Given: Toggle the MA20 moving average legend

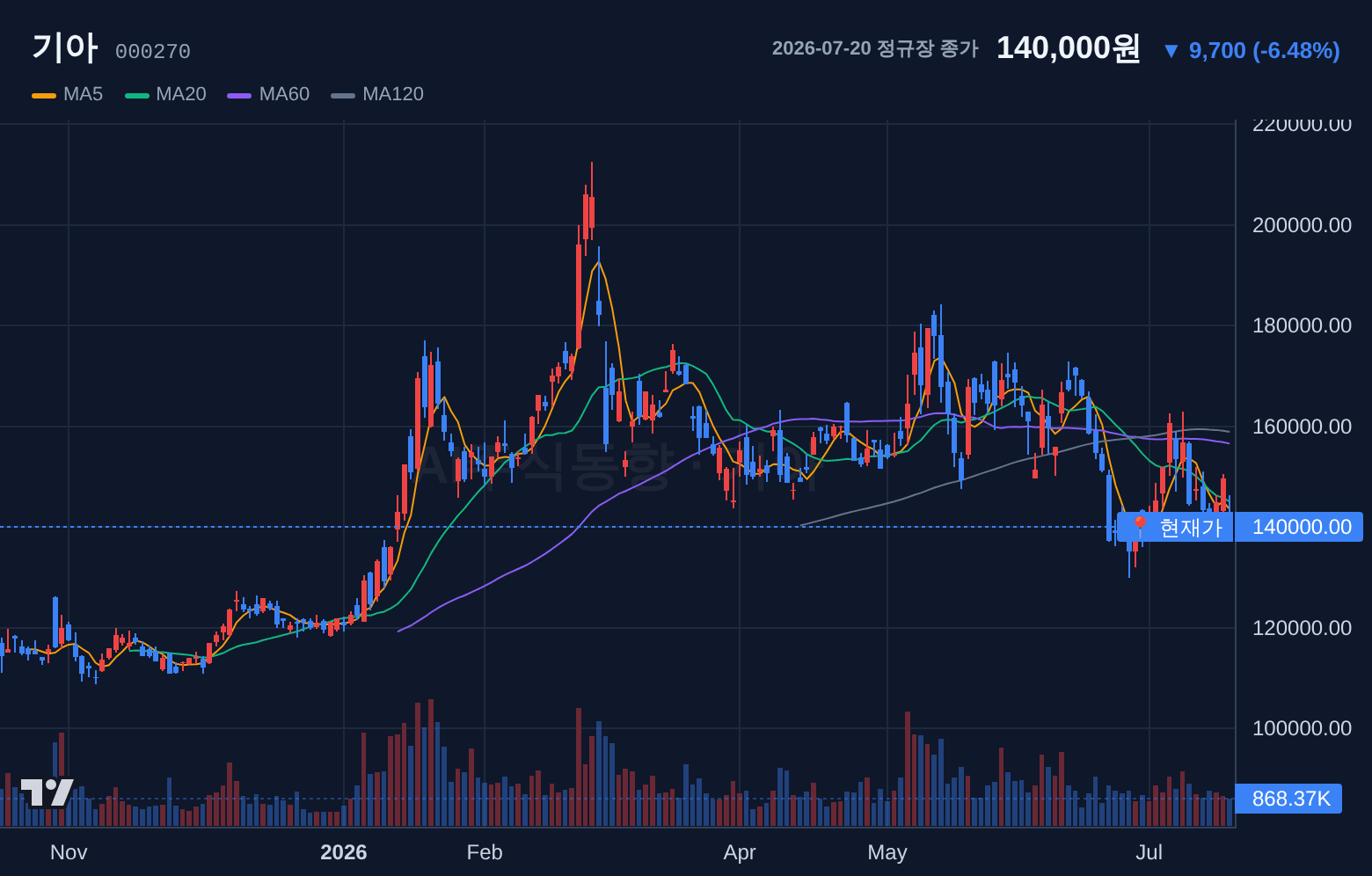Looking at the screenshot, I should click(x=166, y=94).
